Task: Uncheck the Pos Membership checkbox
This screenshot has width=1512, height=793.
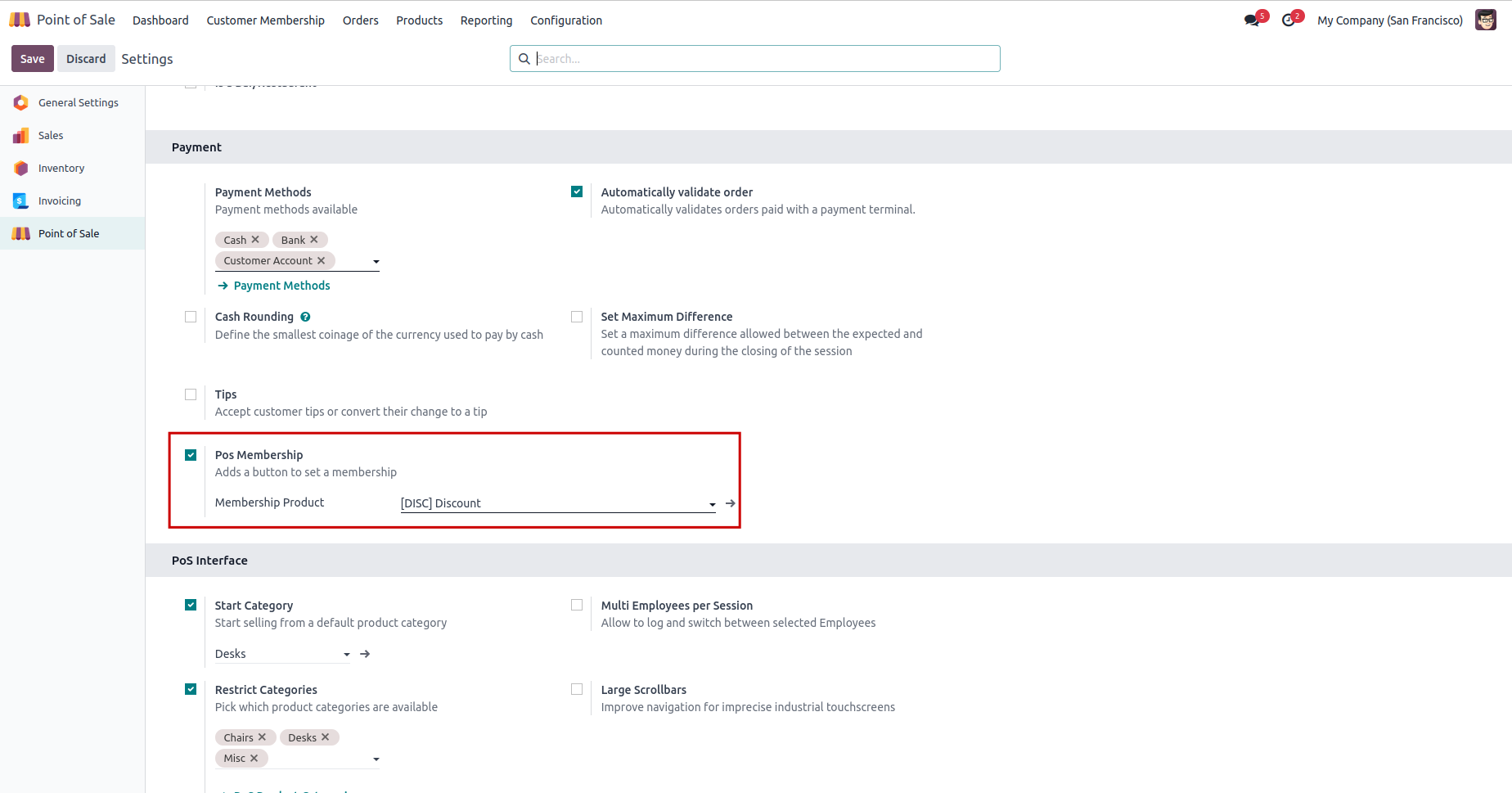Action: tap(191, 455)
